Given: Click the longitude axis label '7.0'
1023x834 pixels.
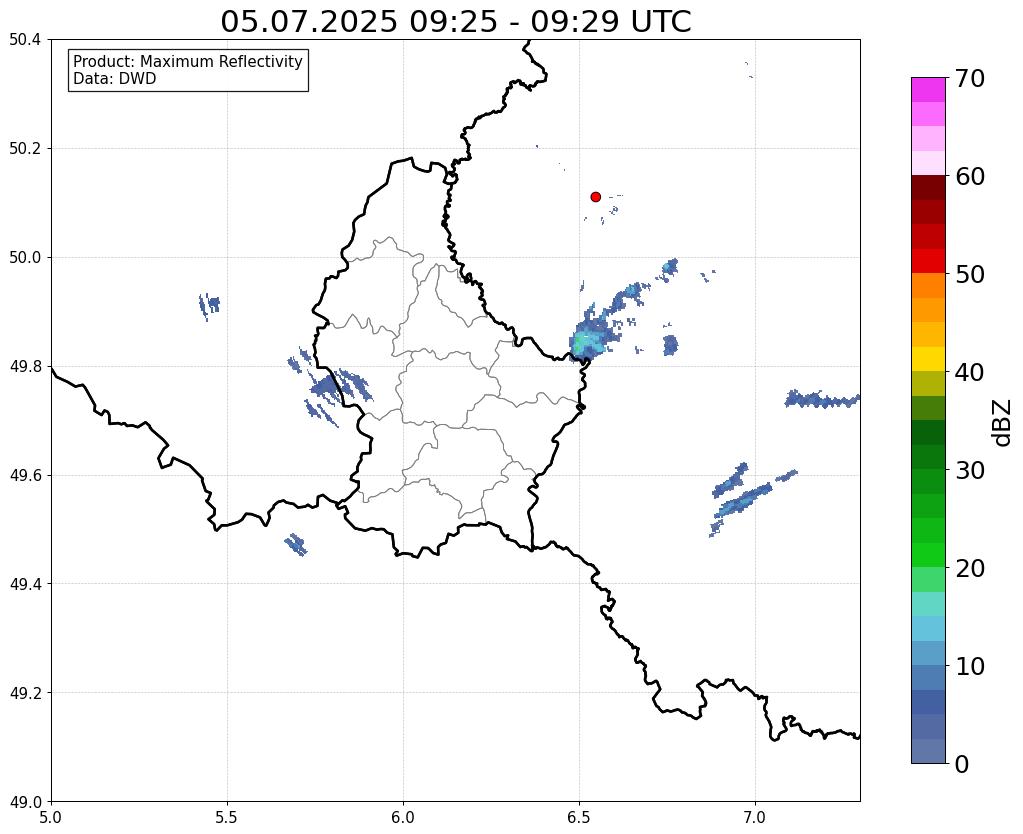Looking at the screenshot, I should click(x=755, y=817).
